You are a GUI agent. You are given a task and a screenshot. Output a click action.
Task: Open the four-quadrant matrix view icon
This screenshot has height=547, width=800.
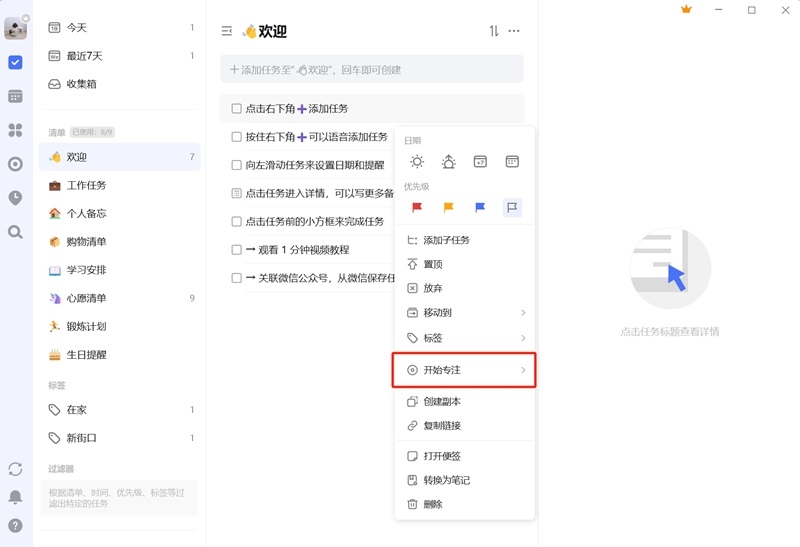click(x=15, y=130)
